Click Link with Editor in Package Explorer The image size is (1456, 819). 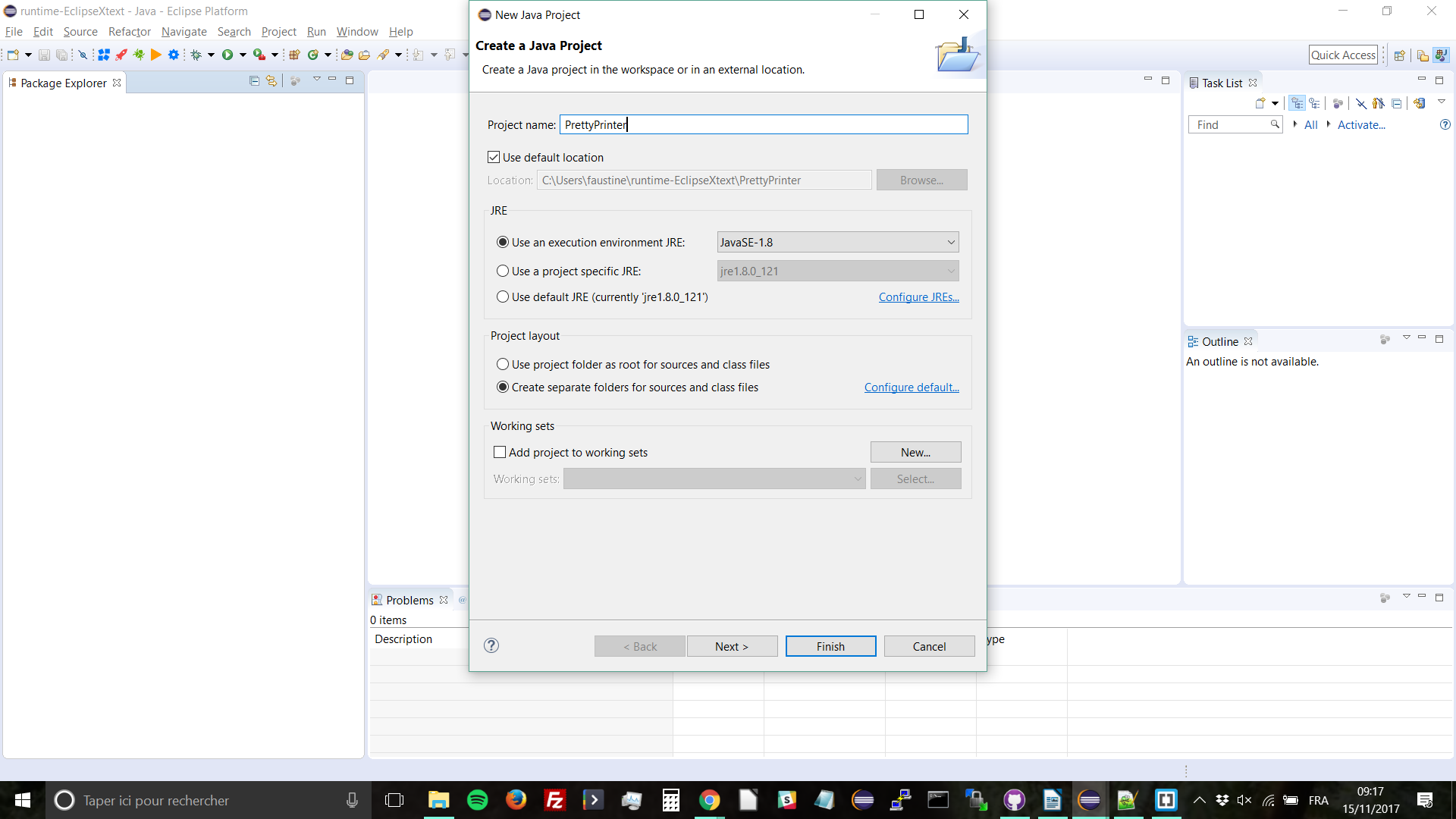(x=271, y=80)
